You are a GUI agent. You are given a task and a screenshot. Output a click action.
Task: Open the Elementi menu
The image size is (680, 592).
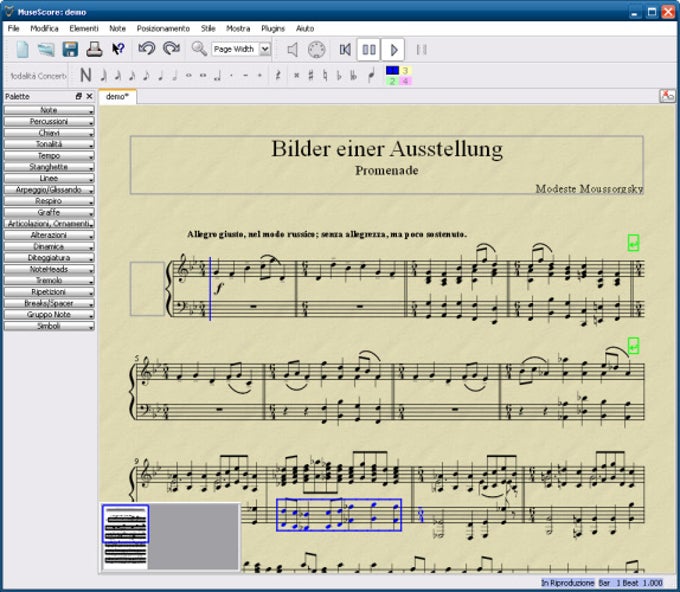click(84, 29)
